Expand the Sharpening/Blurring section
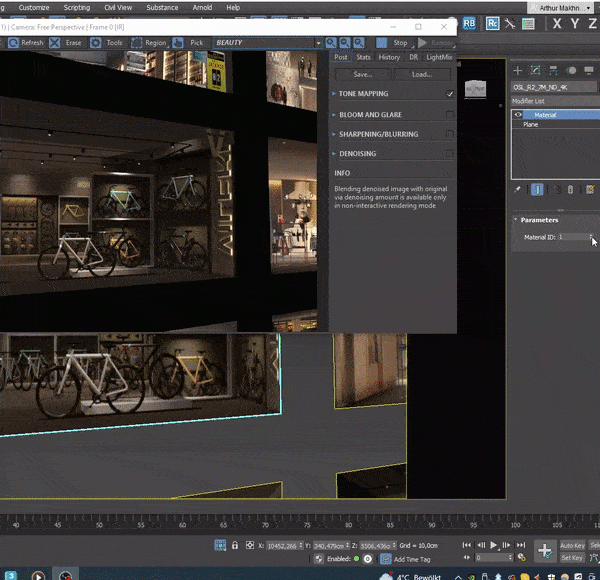The height and width of the screenshot is (580, 600). point(378,134)
